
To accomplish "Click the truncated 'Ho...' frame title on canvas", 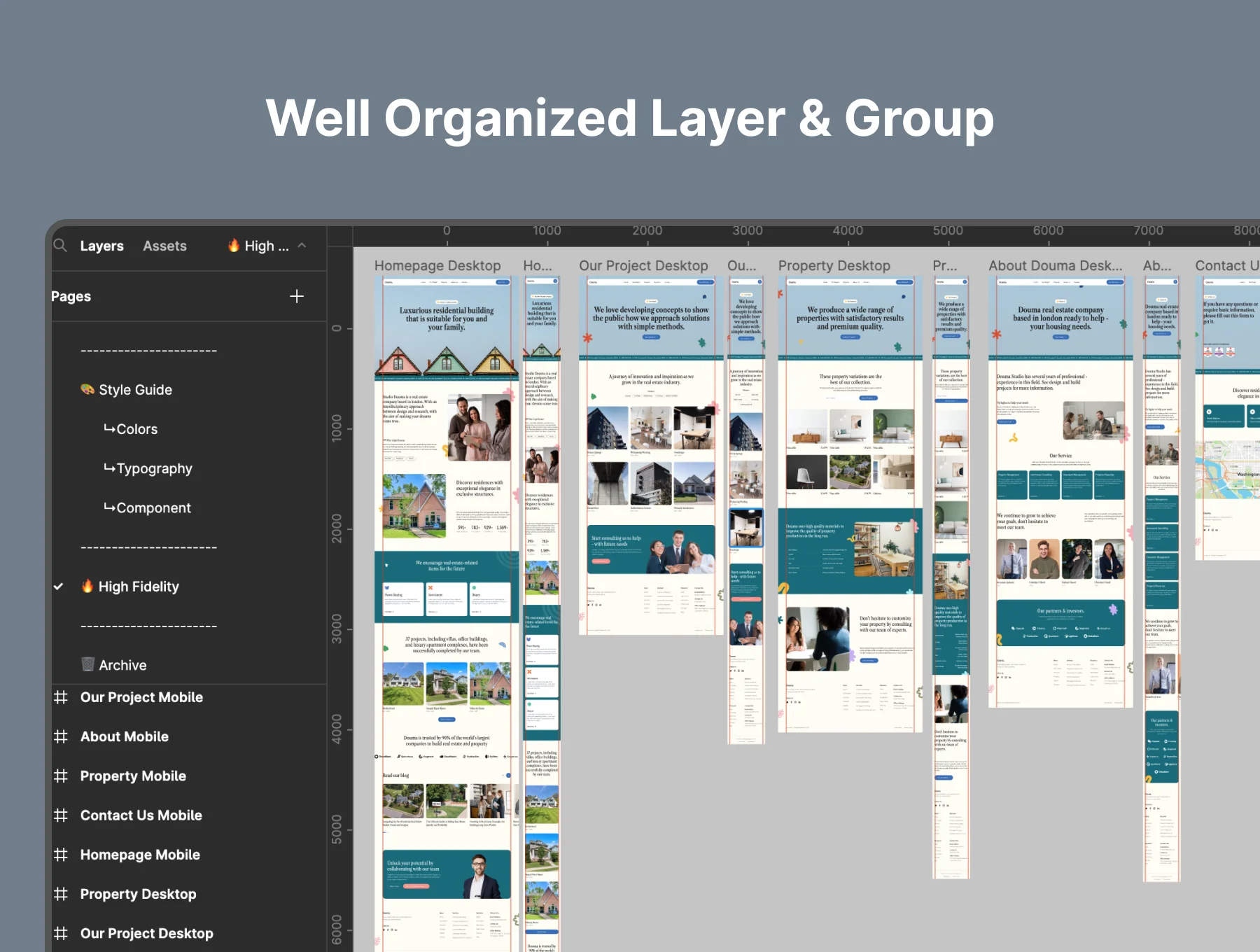I will 538,265.
